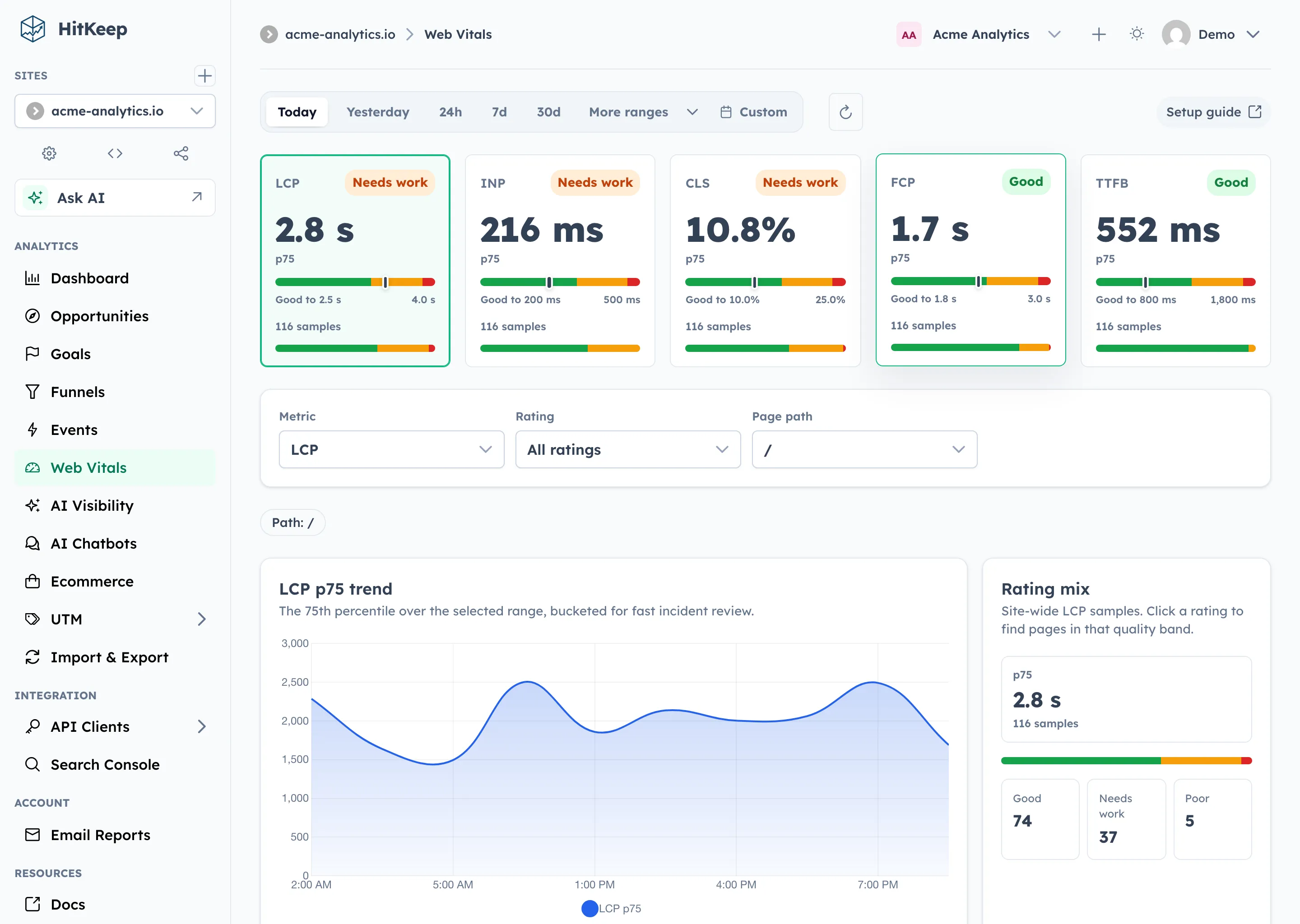Click the plus icon in header
The height and width of the screenshot is (924, 1300).
pos(1099,34)
